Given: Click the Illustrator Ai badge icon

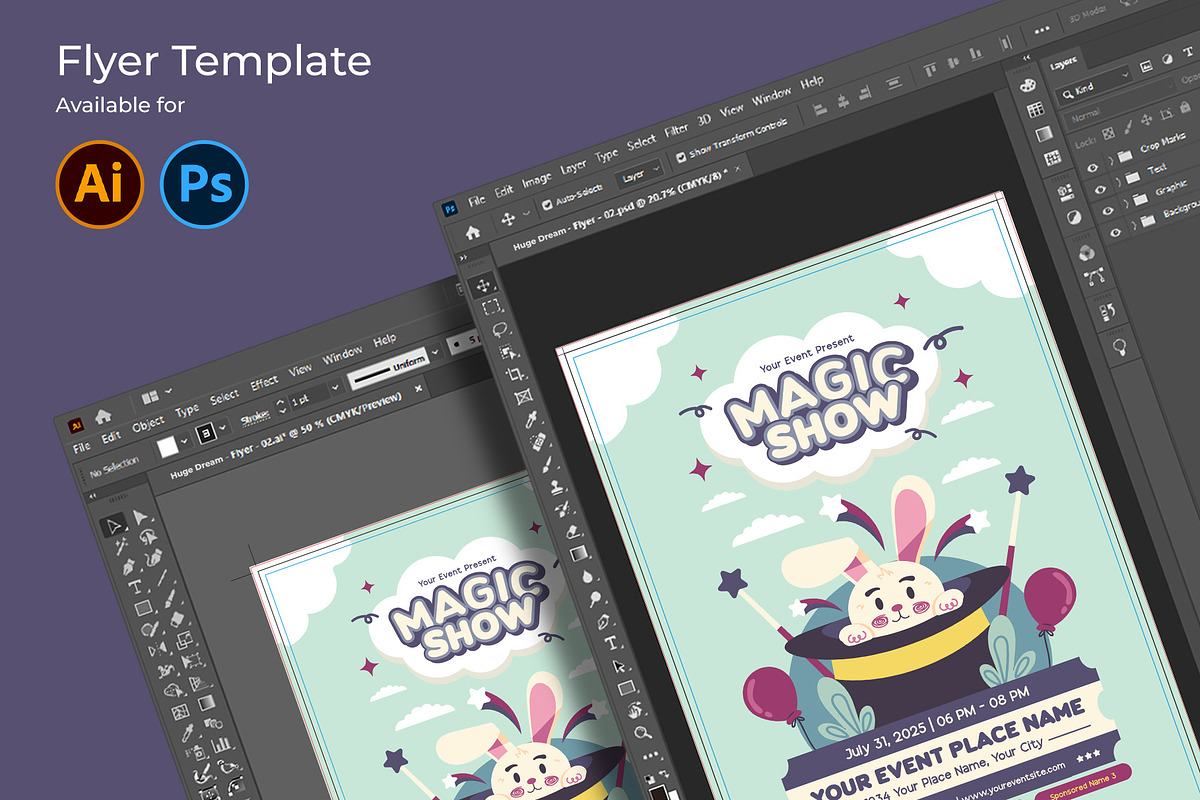Looking at the screenshot, I should pos(100,185).
